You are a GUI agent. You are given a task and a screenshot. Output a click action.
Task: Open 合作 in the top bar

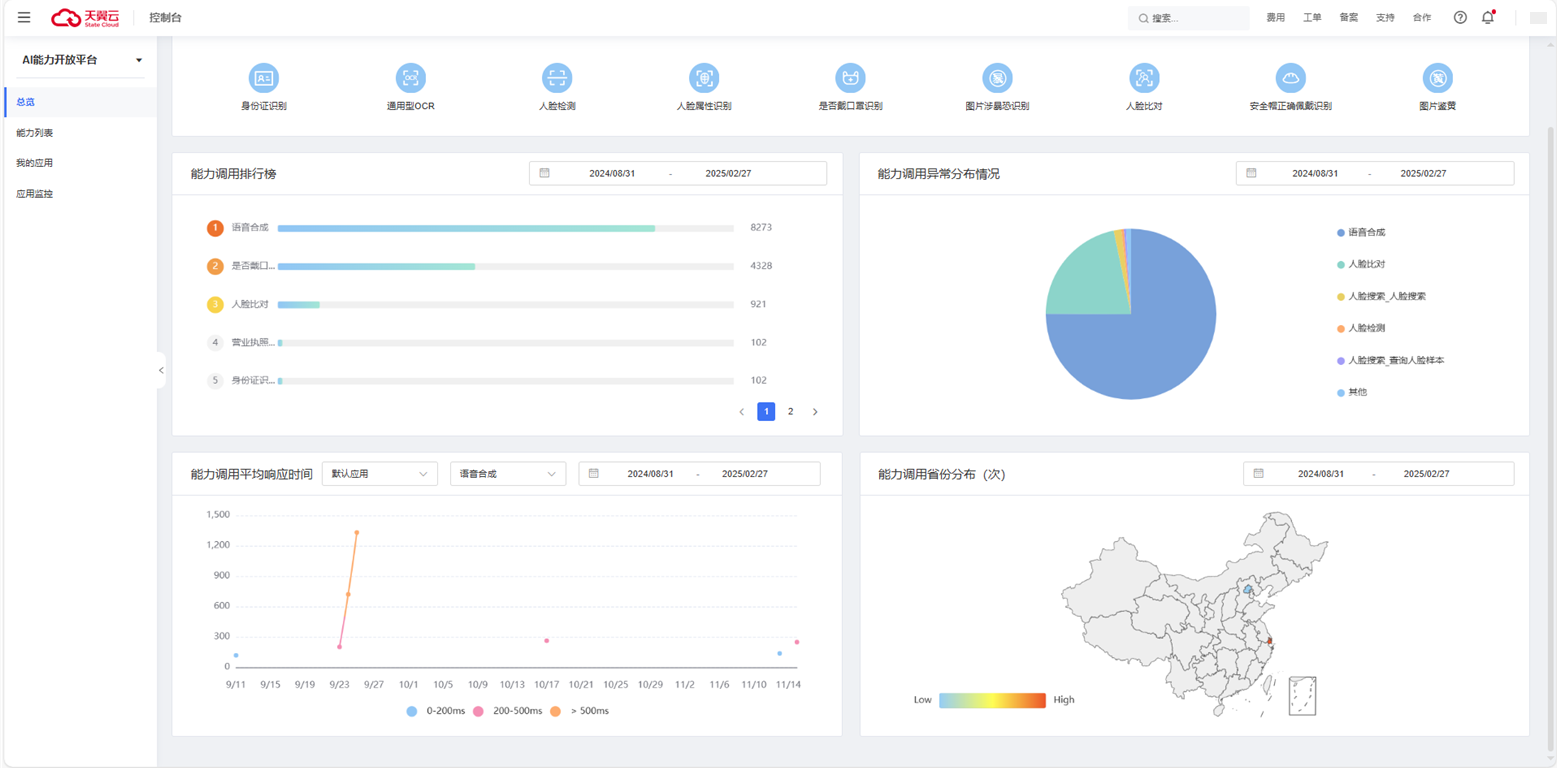[1422, 18]
